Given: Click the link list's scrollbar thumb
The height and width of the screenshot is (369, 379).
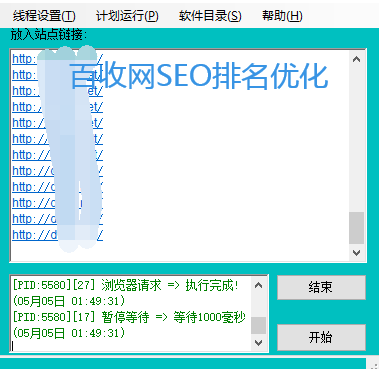Looking at the screenshot, I should [356, 228].
